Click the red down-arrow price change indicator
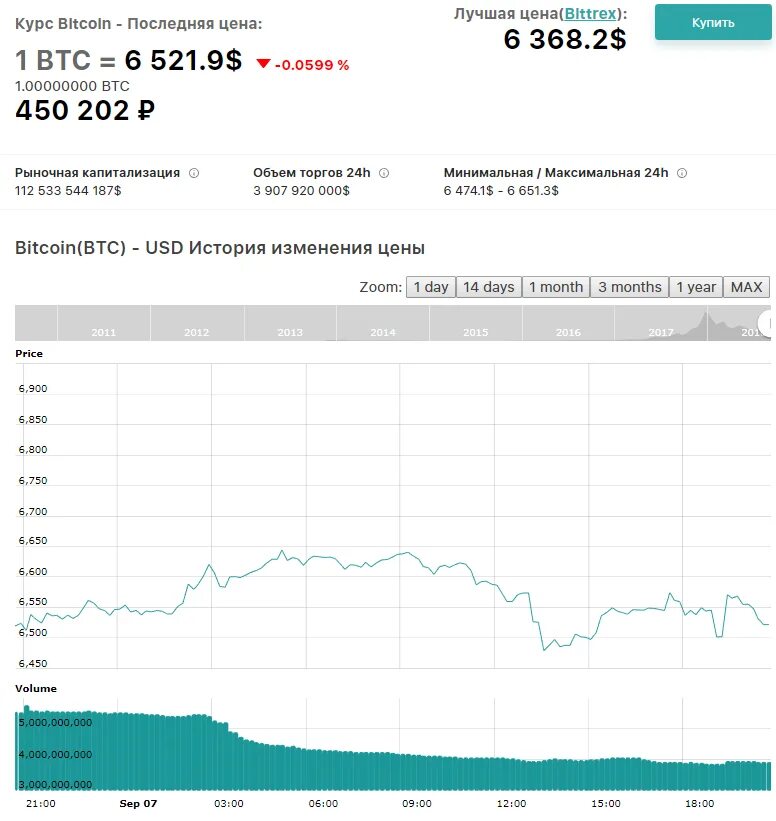The width and height of the screenshot is (776, 821). tap(264, 64)
